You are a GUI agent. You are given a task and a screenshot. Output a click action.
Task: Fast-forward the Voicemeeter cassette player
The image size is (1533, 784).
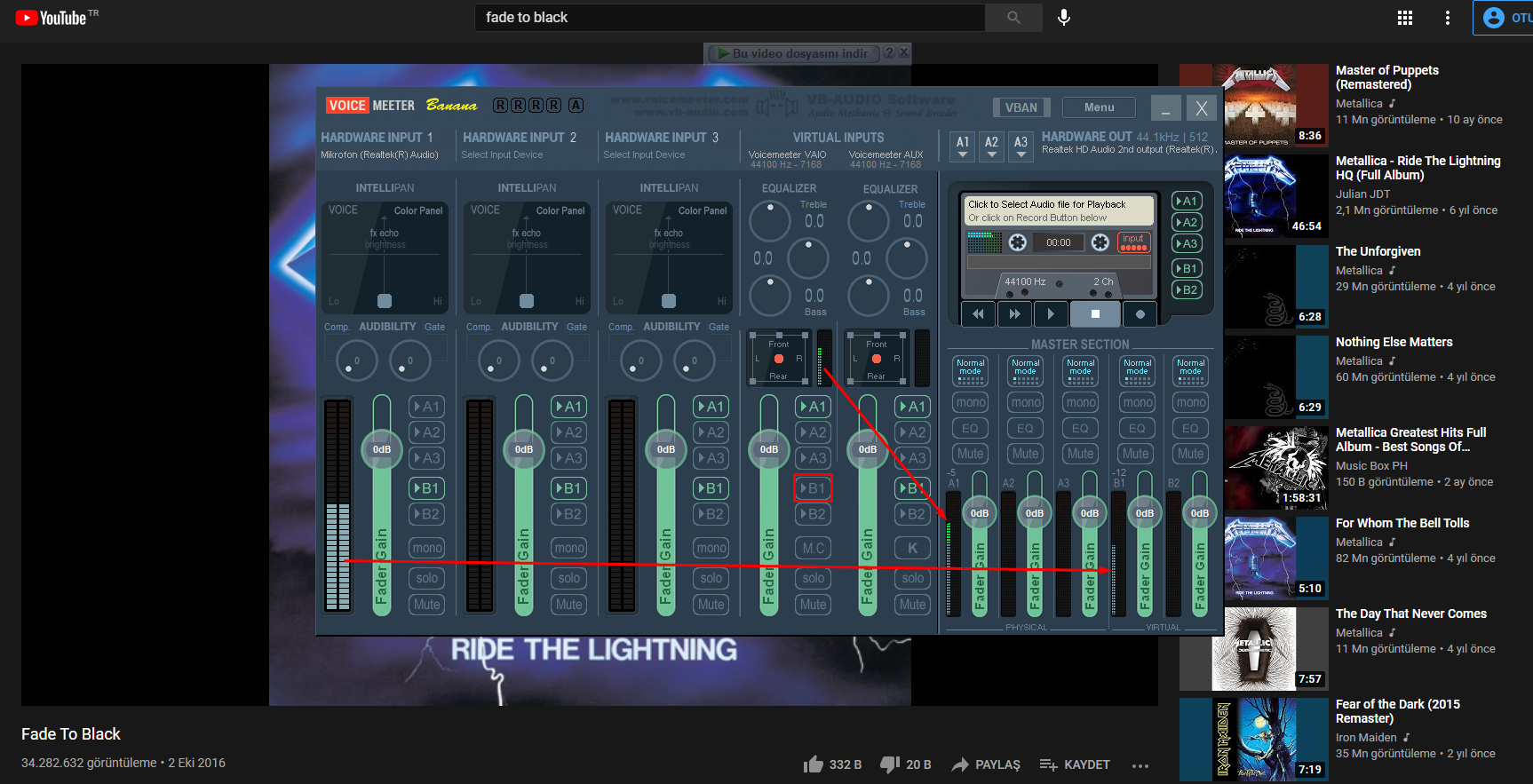(1014, 313)
